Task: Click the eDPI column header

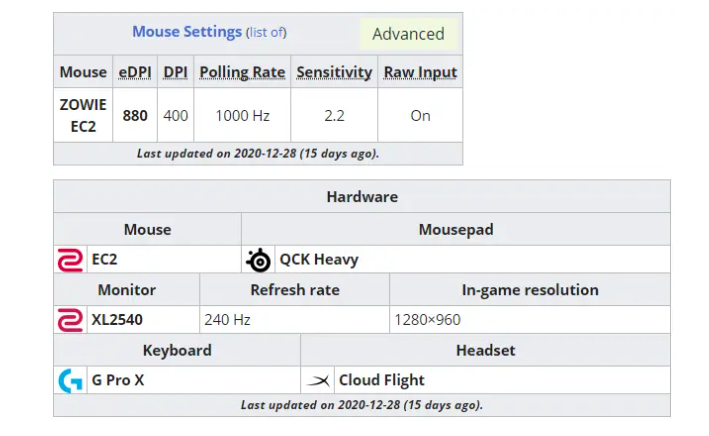Action: pyautogui.click(x=135, y=72)
